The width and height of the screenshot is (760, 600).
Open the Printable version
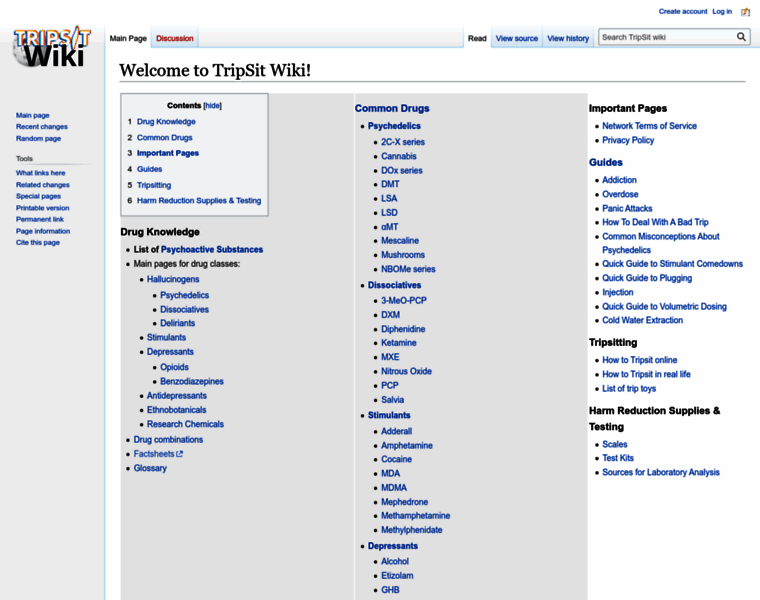[x=43, y=208]
